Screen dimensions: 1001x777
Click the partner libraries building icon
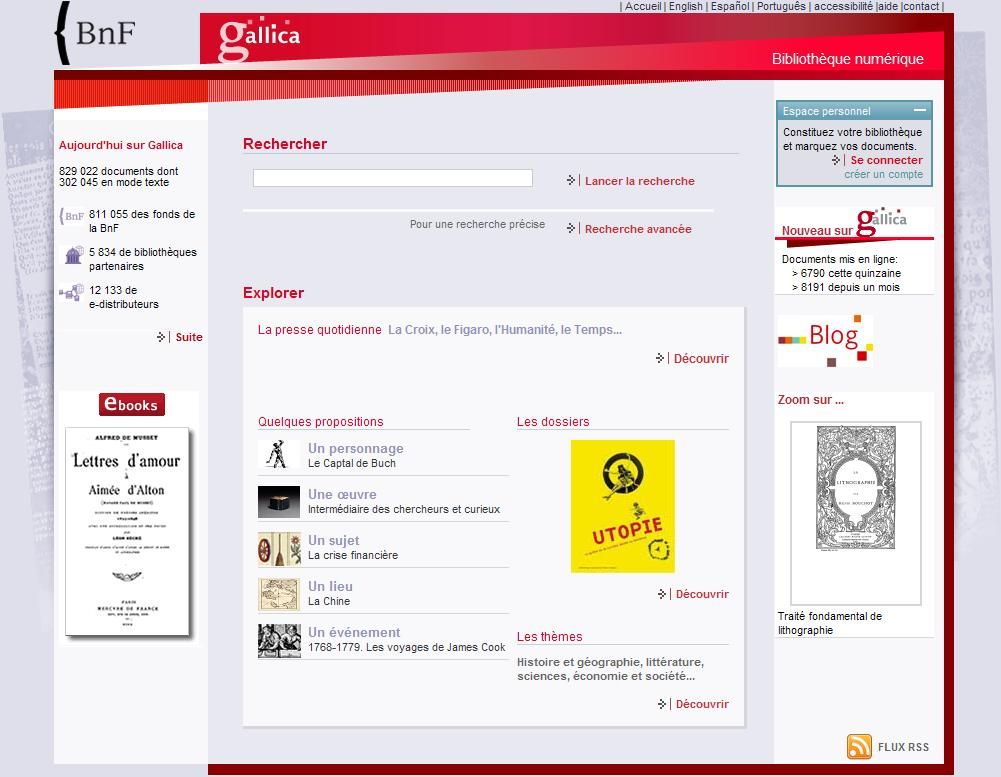click(73, 255)
